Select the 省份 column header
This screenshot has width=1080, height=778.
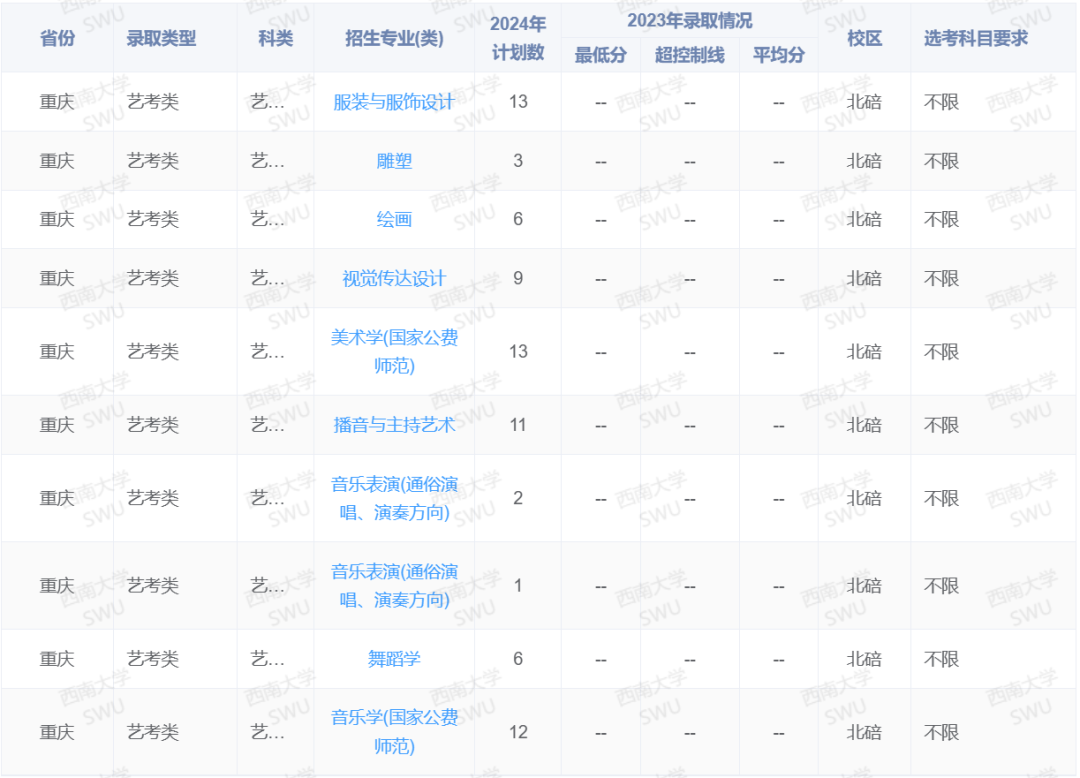pyautogui.click(x=58, y=37)
